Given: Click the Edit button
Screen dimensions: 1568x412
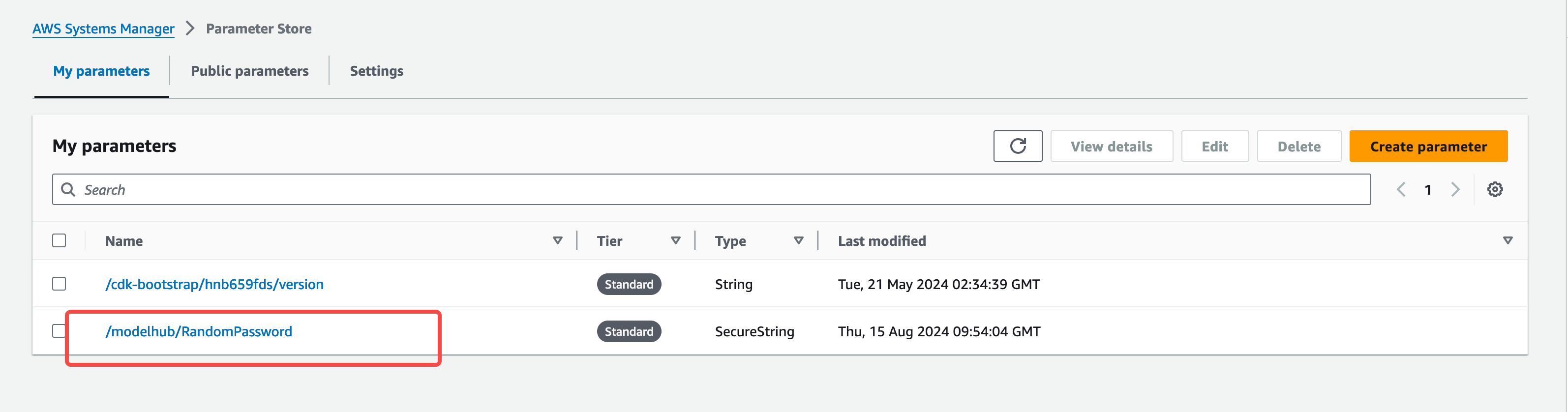Looking at the screenshot, I should [1214, 146].
